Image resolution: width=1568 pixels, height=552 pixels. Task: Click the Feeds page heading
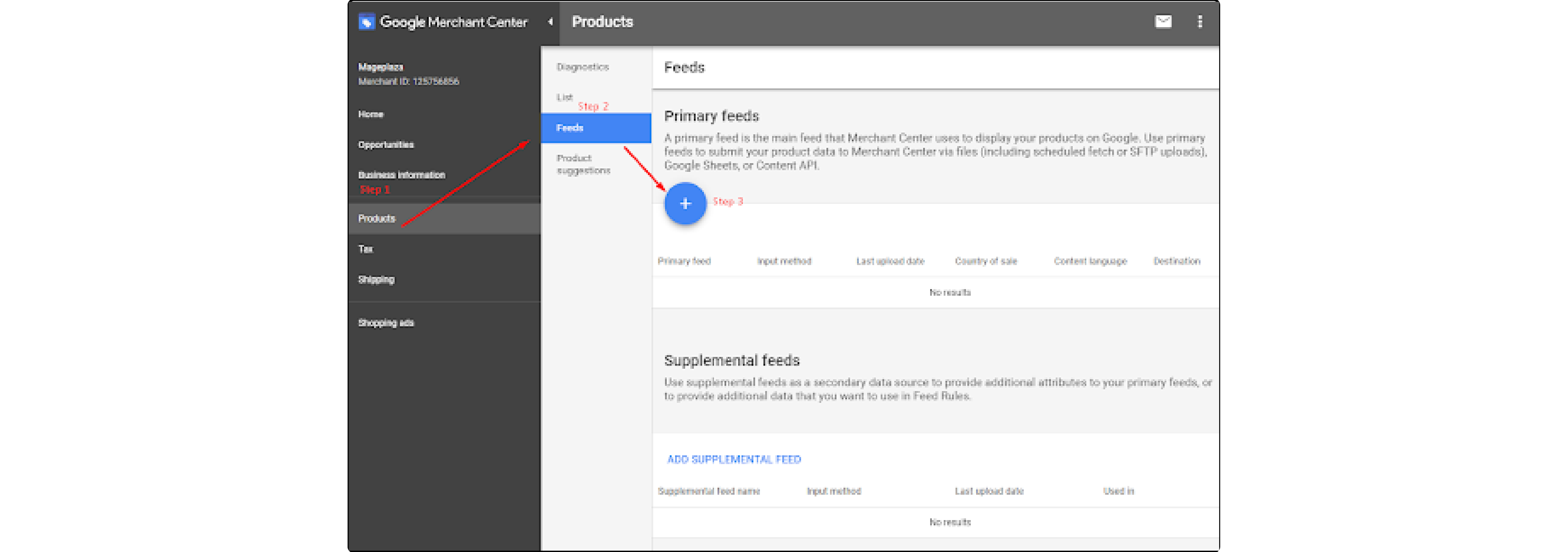pyautogui.click(x=684, y=67)
